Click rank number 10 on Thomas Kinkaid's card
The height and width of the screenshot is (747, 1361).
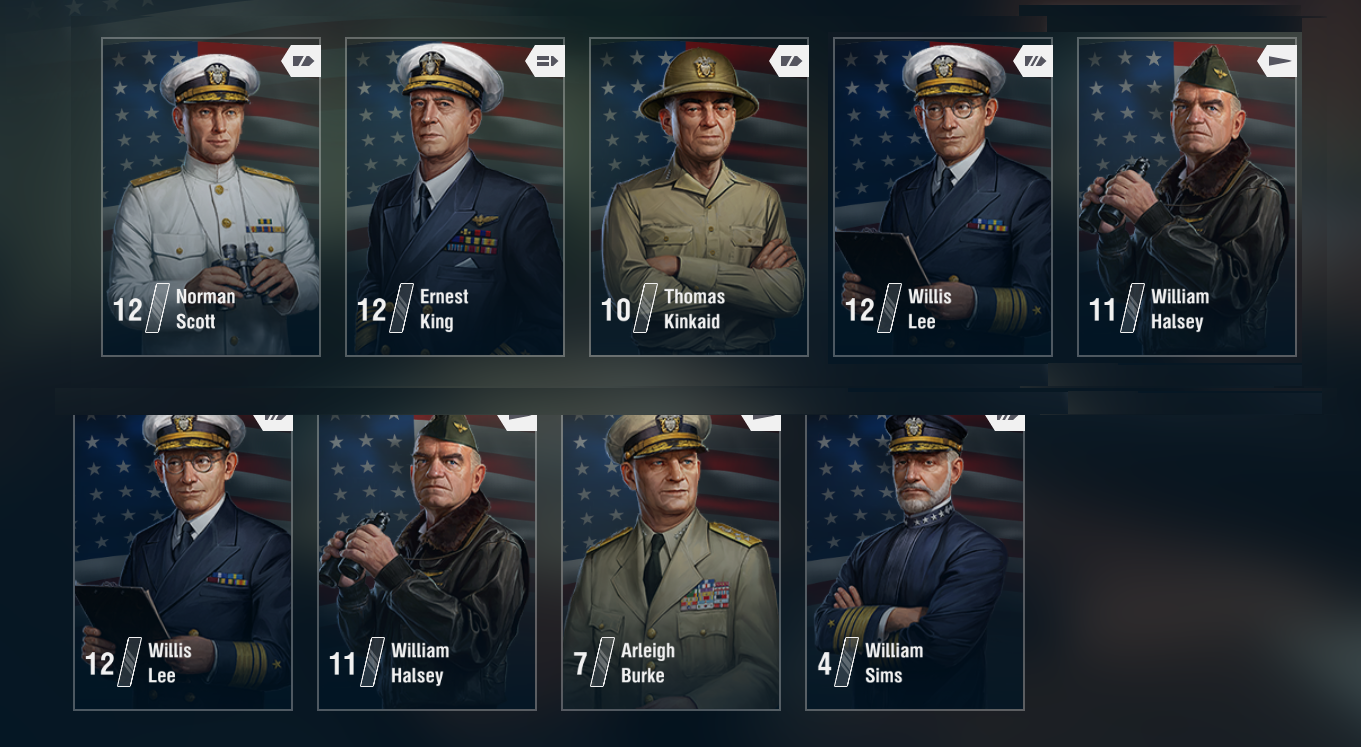[x=616, y=310]
